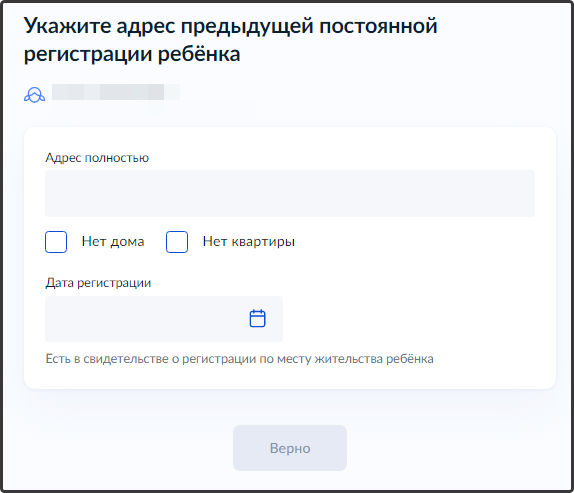Click the "Нет квартиры" label text

click(x=249, y=242)
